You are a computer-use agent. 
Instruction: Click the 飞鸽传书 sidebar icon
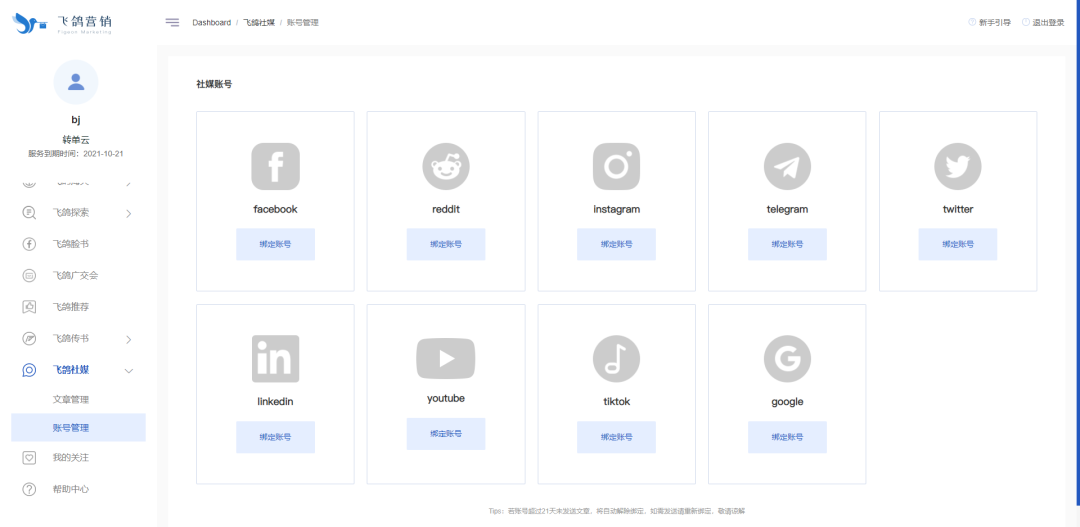tap(29, 338)
